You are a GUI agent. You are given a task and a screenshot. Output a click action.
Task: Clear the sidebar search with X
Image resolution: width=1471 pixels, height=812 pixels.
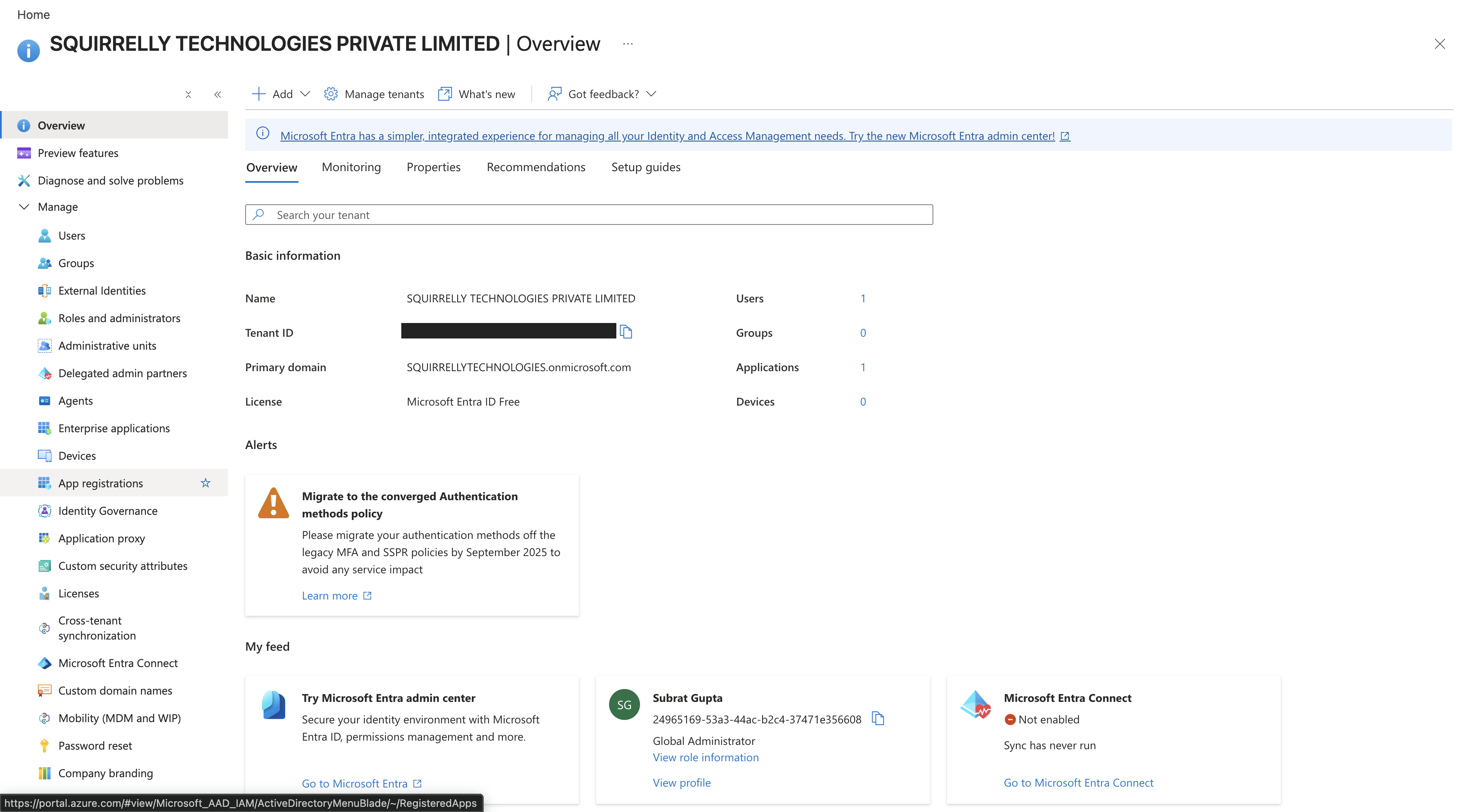[188, 95]
